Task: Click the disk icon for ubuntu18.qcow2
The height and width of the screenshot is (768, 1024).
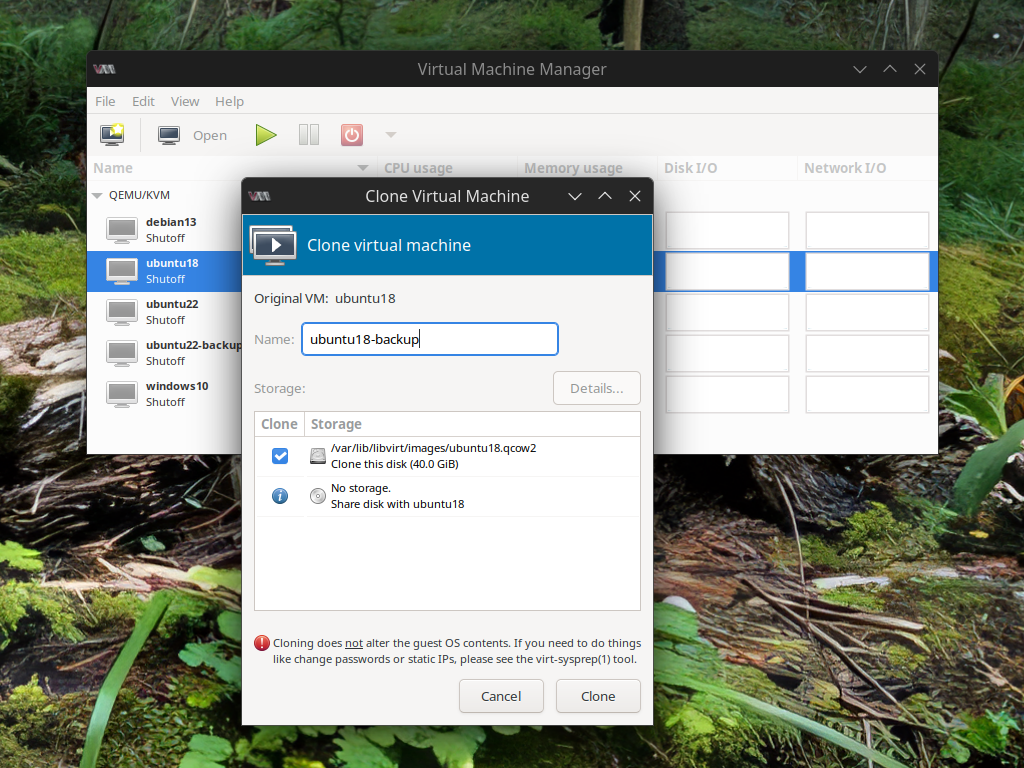Action: tap(318, 456)
